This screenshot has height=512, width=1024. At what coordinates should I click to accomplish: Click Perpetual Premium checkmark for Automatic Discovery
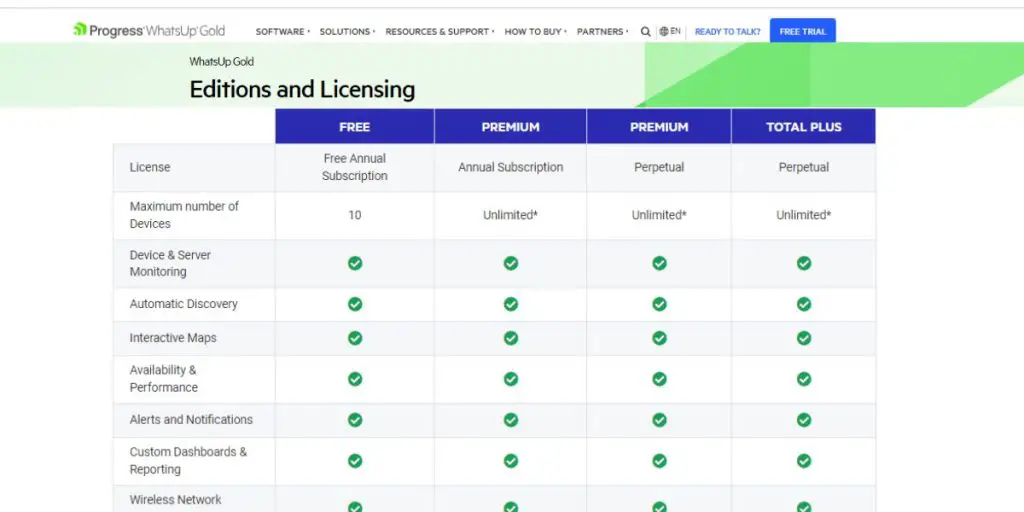pyautogui.click(x=660, y=304)
